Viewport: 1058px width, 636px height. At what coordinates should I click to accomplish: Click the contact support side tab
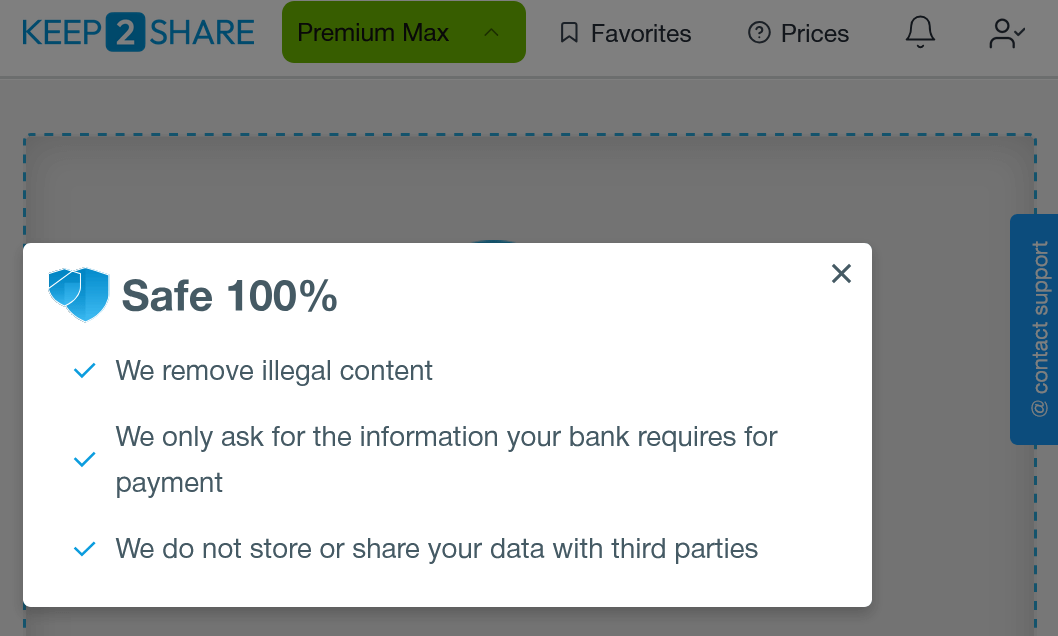click(1034, 329)
